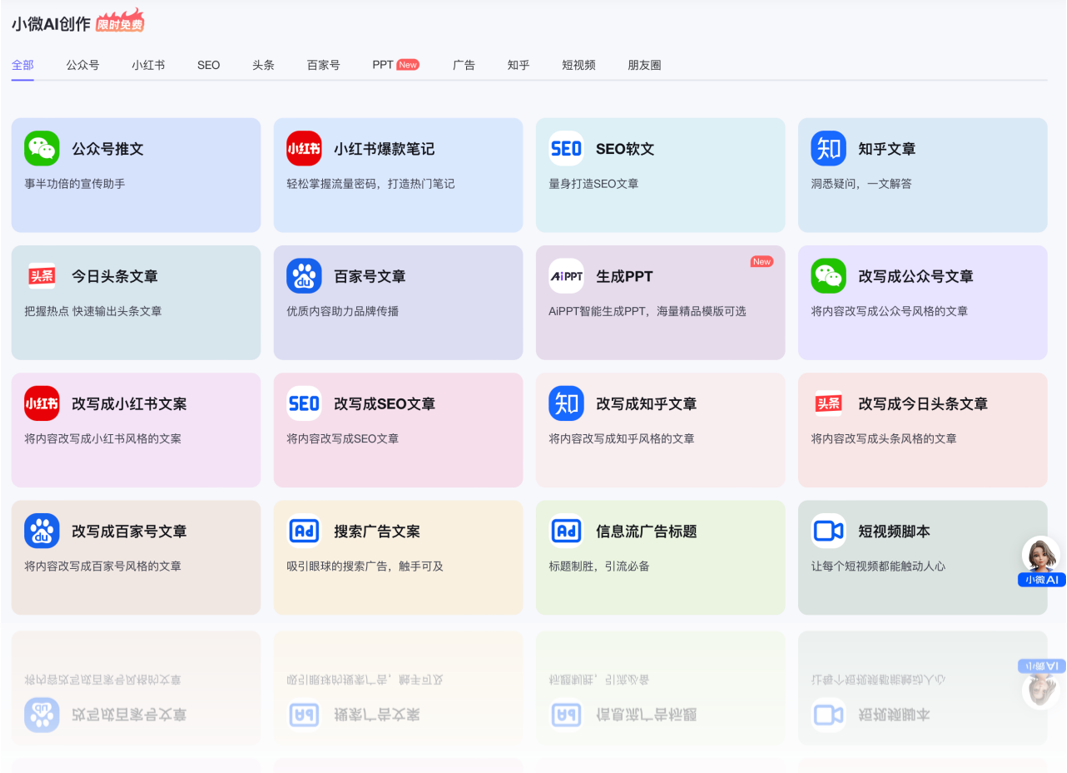Click the text 洞悉疑问，一文解答
This screenshot has height=773, width=1067.
click(x=861, y=184)
